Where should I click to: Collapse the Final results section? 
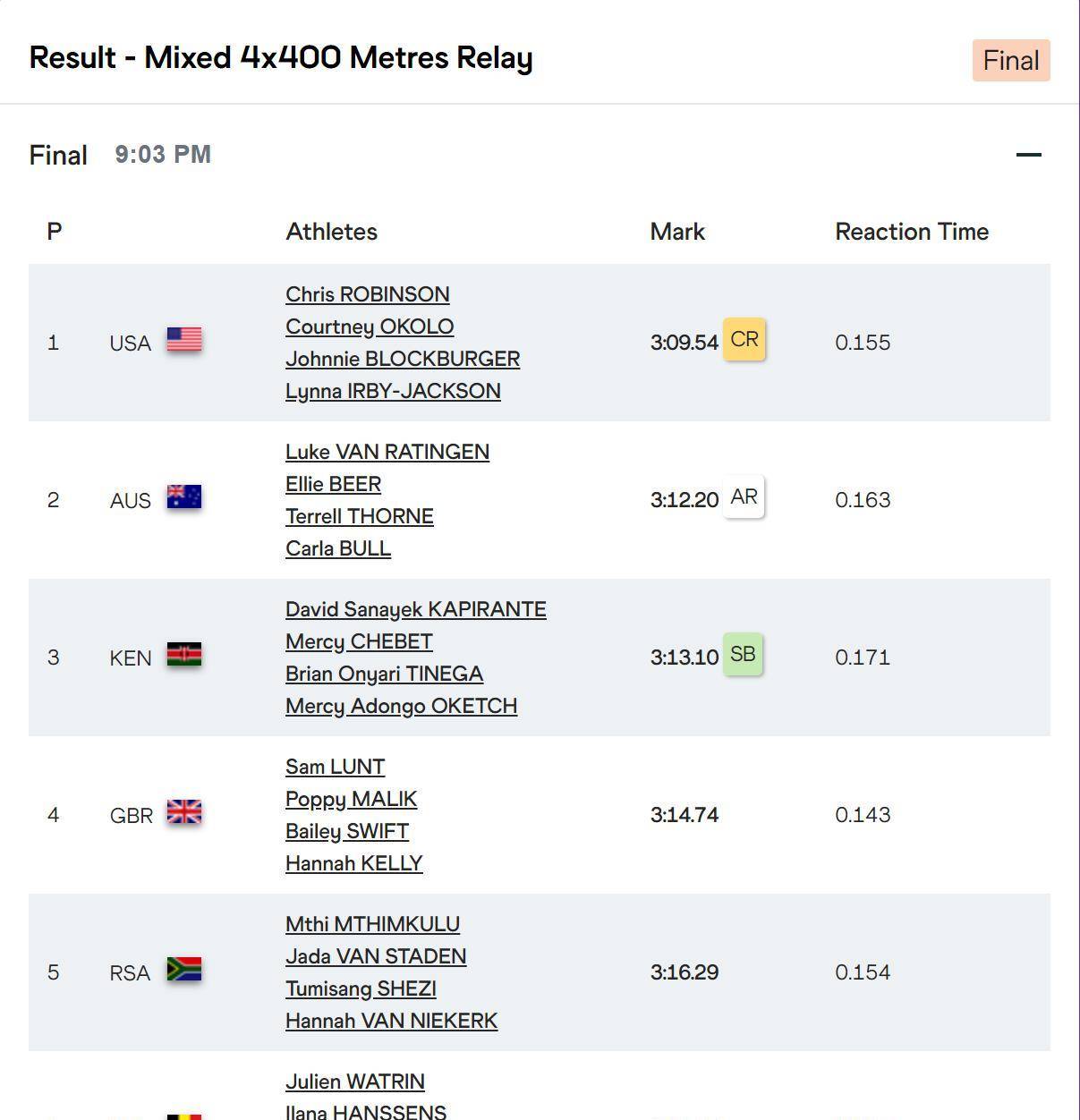click(1029, 155)
